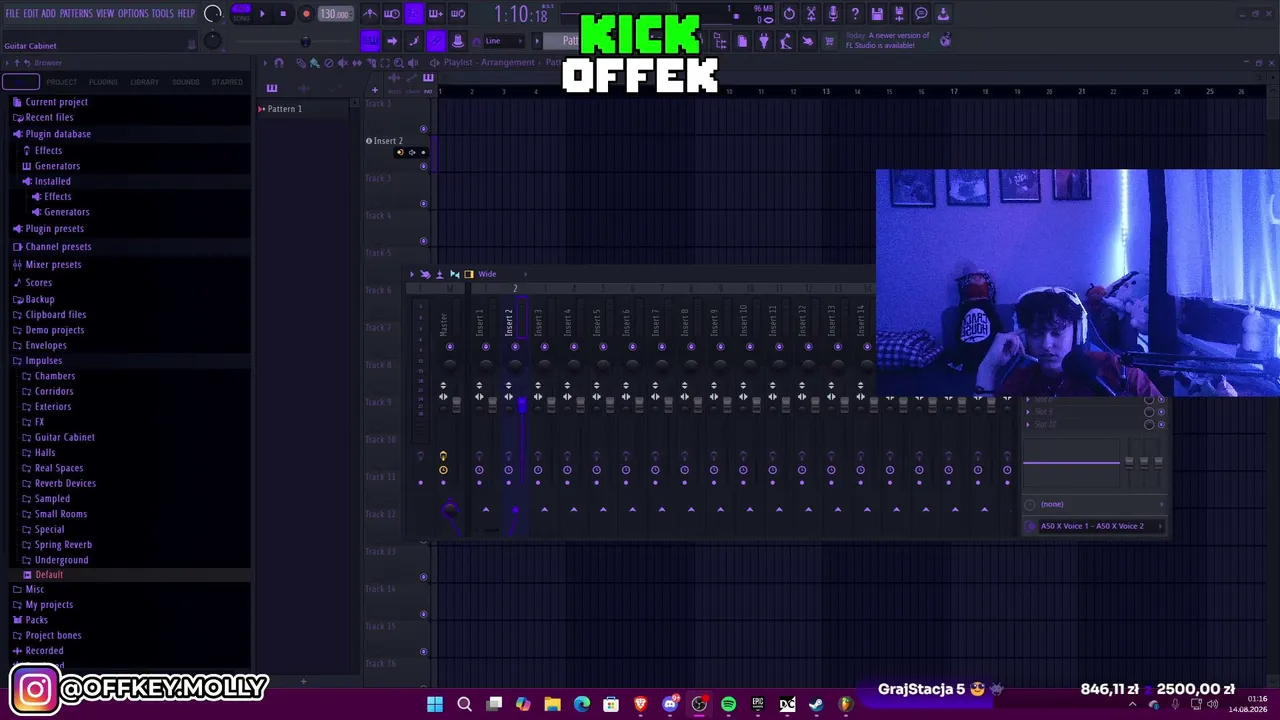Open the Windows Start menu
1280x720 pixels.
tap(435, 705)
